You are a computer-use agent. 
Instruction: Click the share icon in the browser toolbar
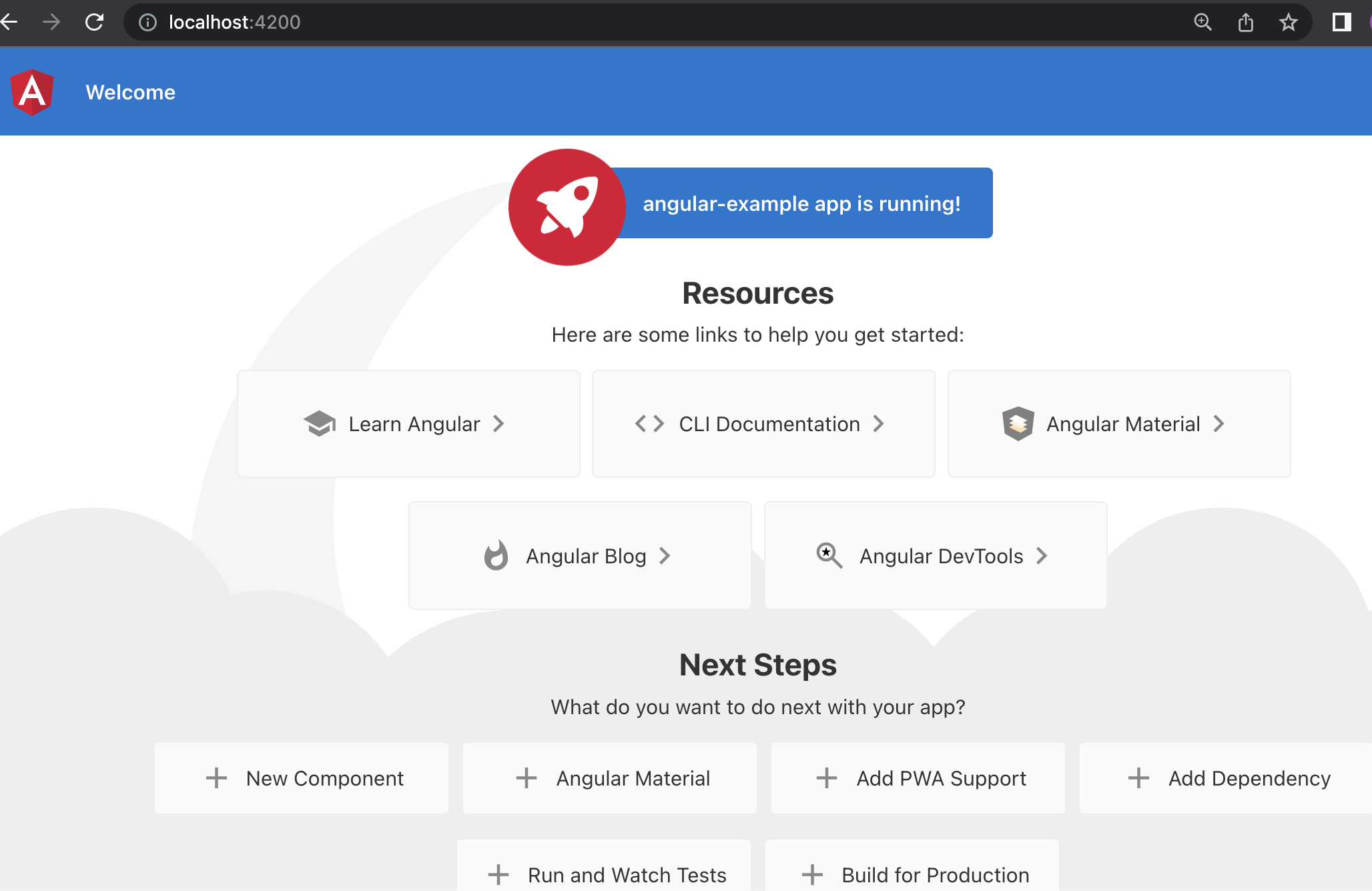click(1245, 22)
